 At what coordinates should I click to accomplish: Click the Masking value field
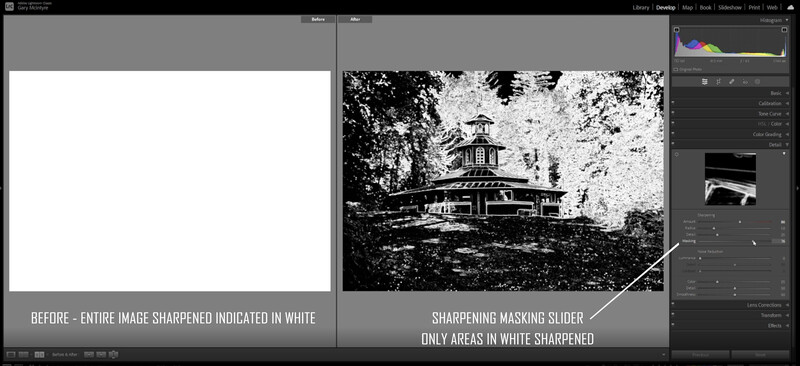tap(779, 241)
